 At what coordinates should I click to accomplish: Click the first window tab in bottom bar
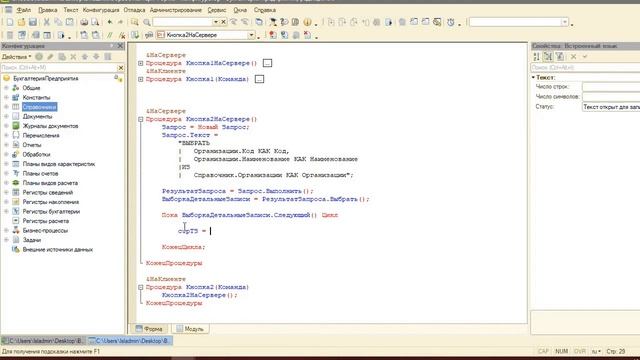[44, 340]
